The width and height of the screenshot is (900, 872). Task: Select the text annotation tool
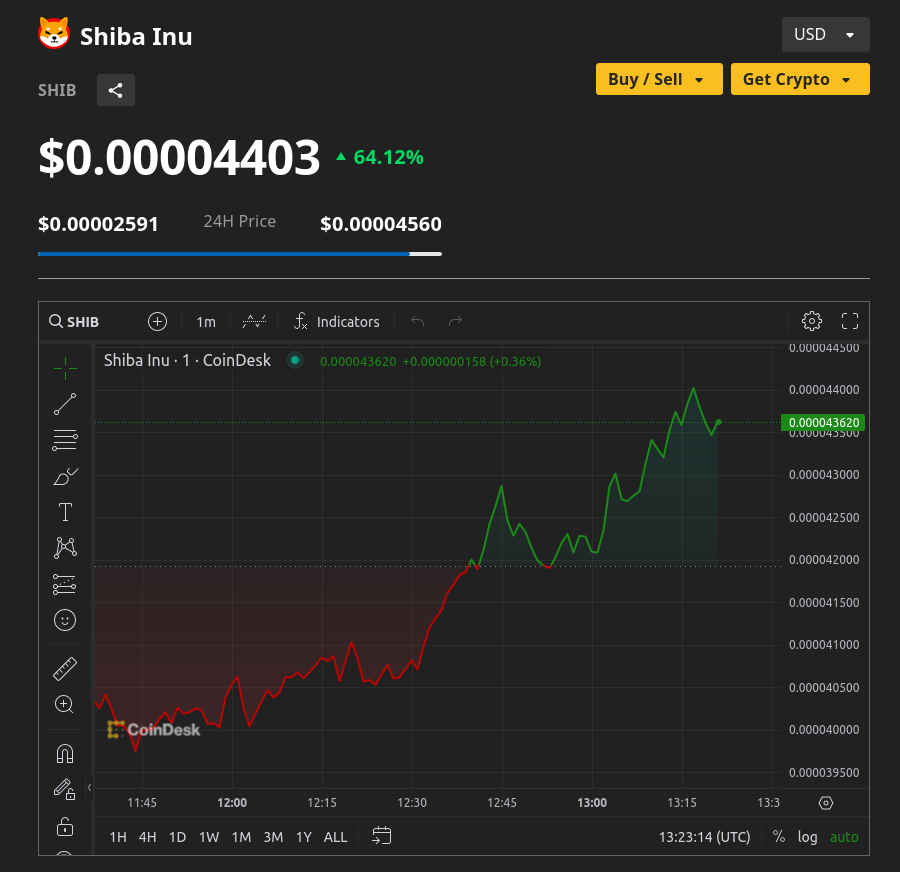click(x=65, y=512)
